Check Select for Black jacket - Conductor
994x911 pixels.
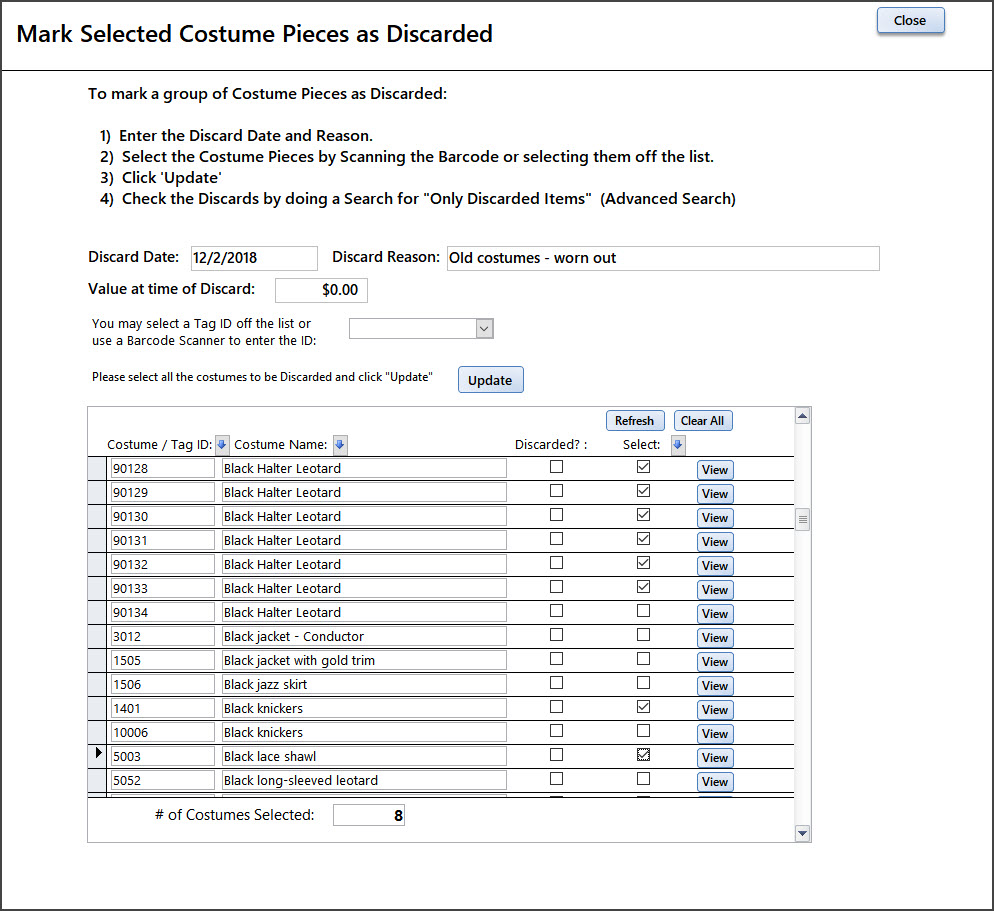pyautogui.click(x=643, y=635)
